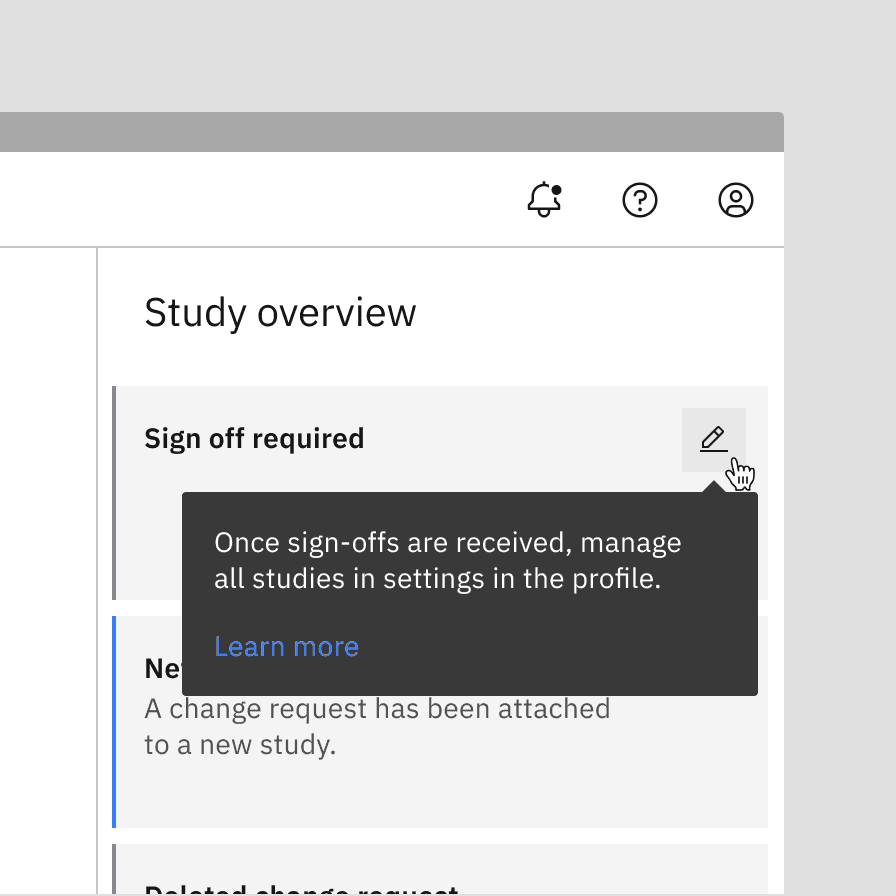
Task: Click the avatar icon to open account settings
Action: [736, 200]
